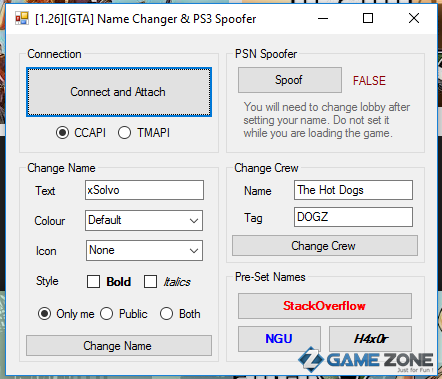The image size is (442, 379).
Task: Click the Pre-Set Names group label
Action: pos(270,277)
